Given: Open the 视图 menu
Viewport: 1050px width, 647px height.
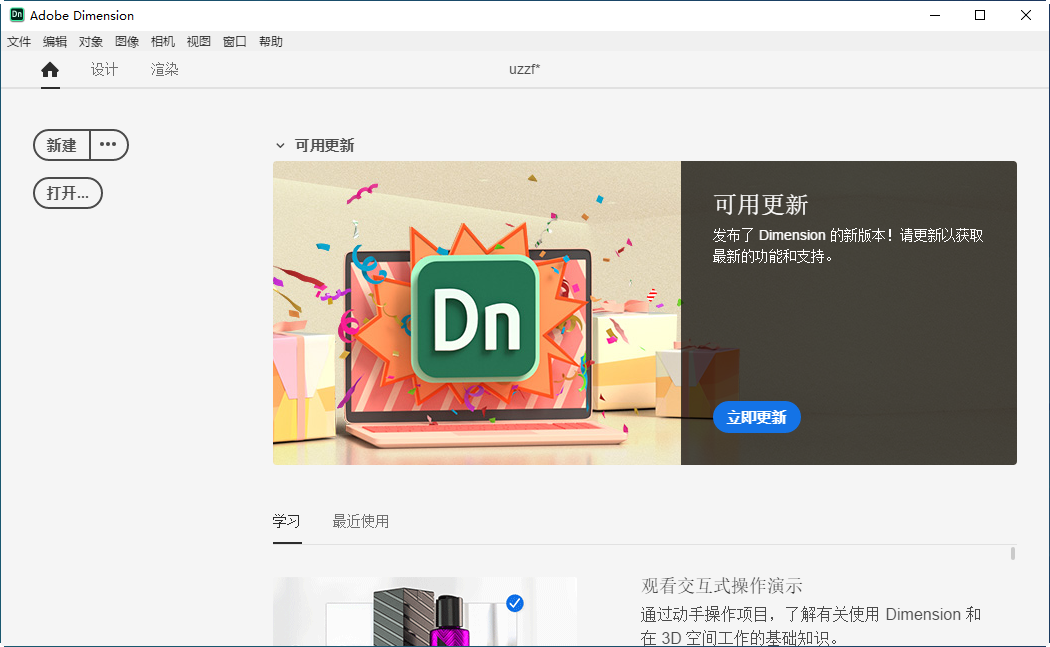Looking at the screenshot, I should (198, 41).
